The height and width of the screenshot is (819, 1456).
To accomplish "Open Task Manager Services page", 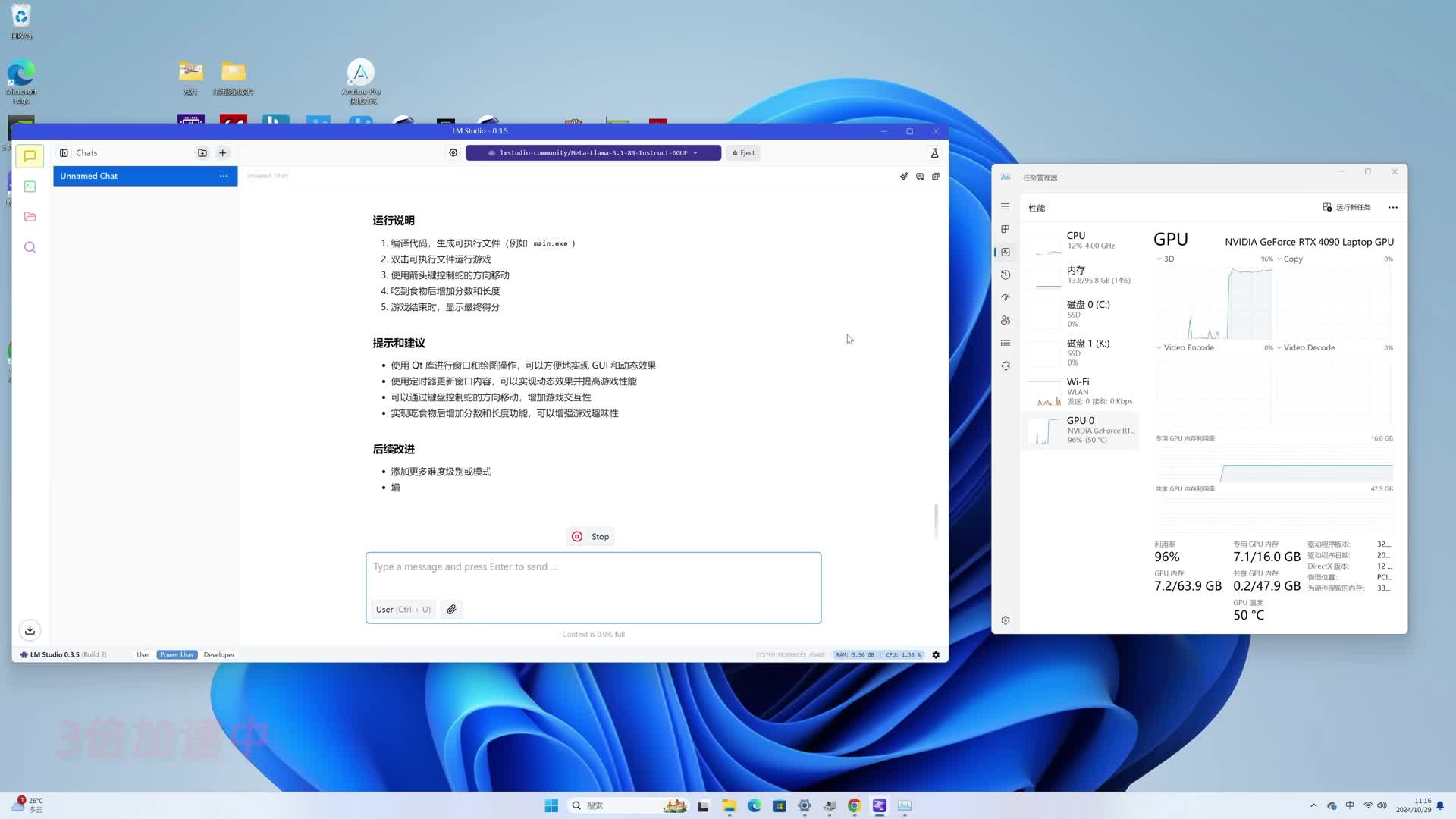I will (x=1006, y=366).
